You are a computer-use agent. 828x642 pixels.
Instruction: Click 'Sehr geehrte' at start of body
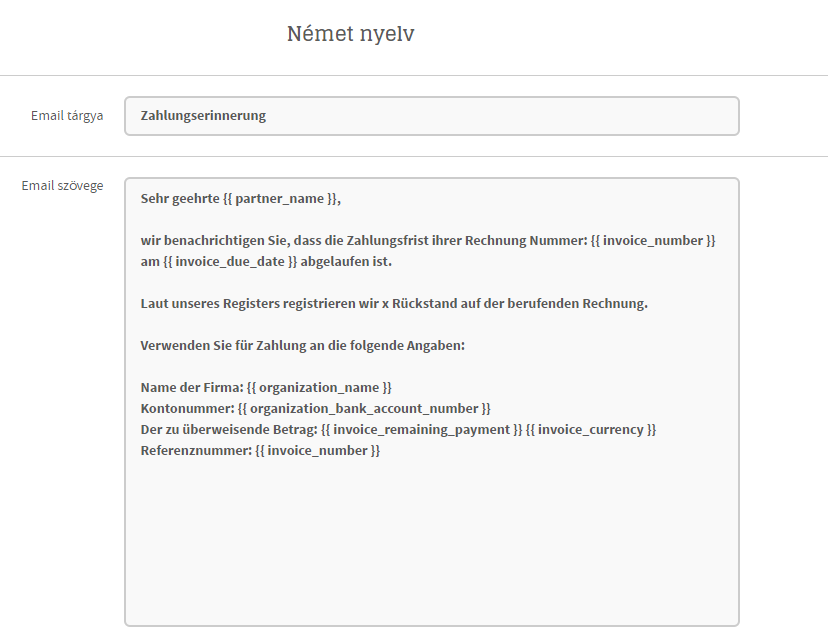[180, 199]
